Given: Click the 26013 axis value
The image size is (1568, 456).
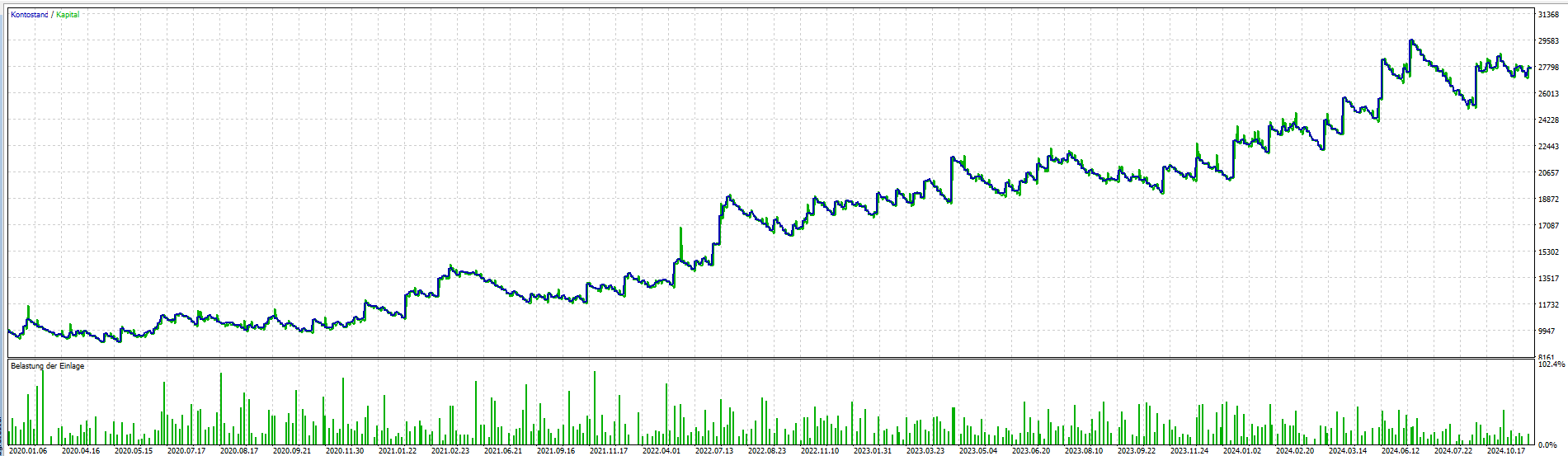Looking at the screenshot, I should coord(1548,93).
